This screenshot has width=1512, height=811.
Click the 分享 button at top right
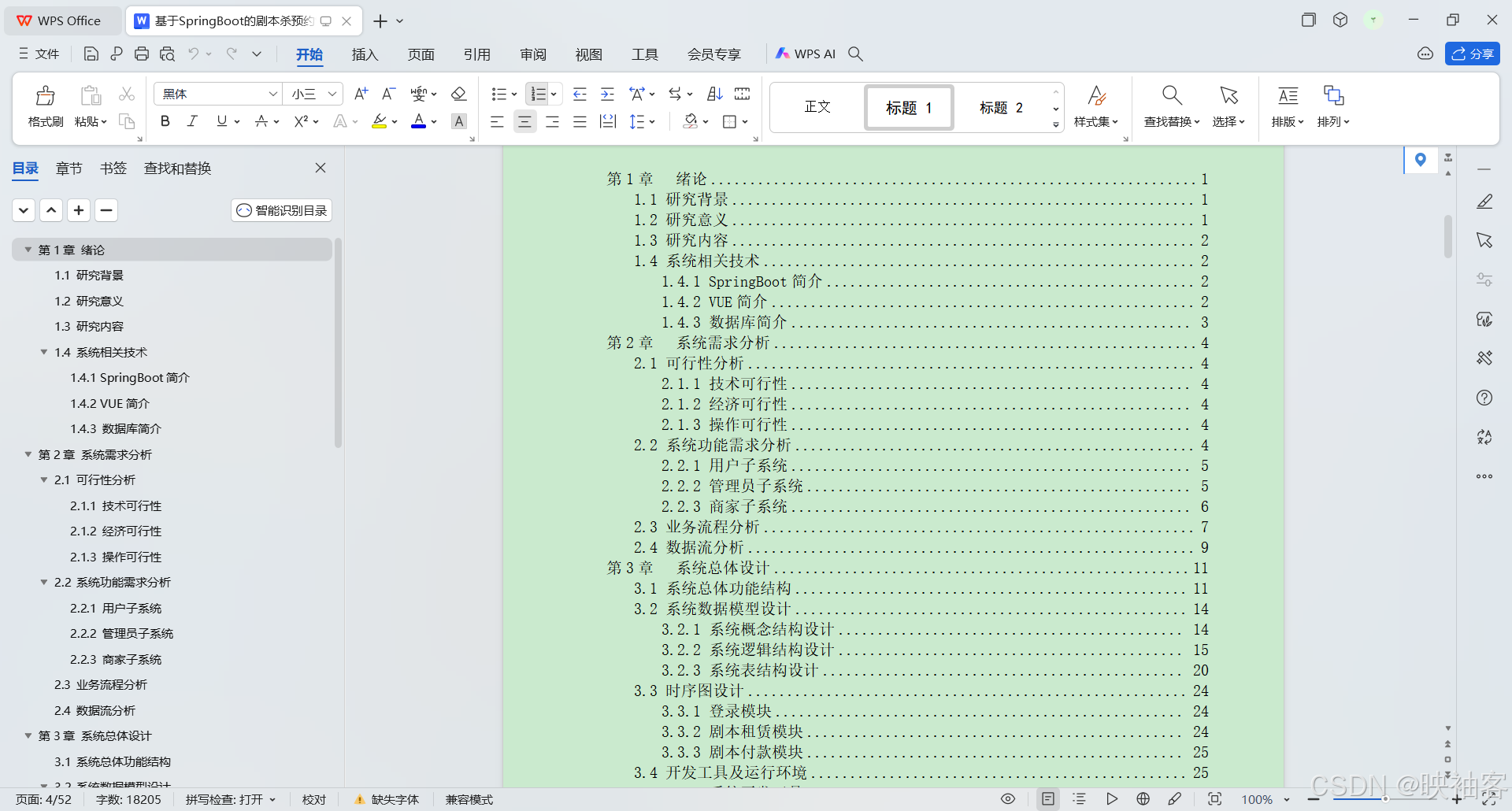(x=1473, y=54)
